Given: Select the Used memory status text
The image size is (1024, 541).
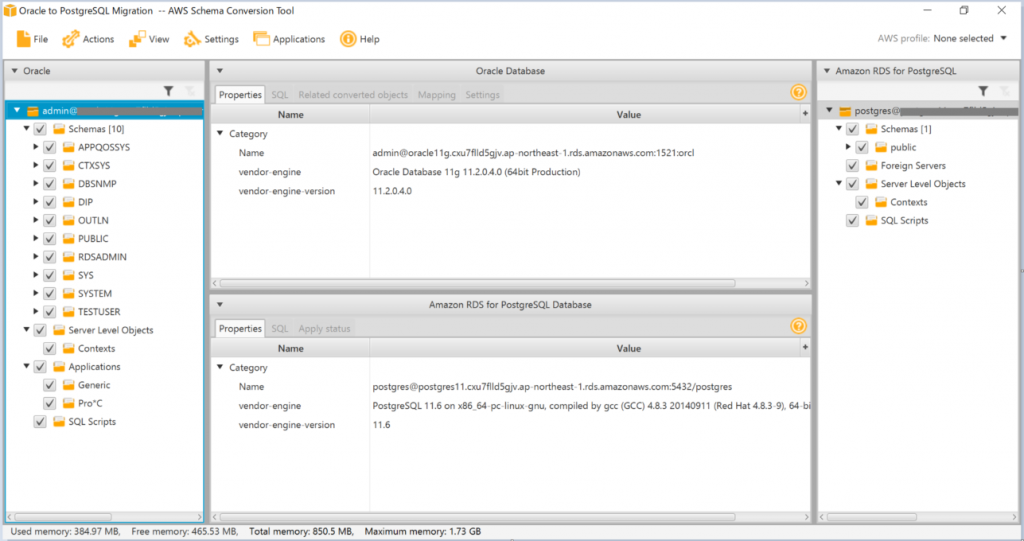Looking at the screenshot, I should tap(65, 531).
